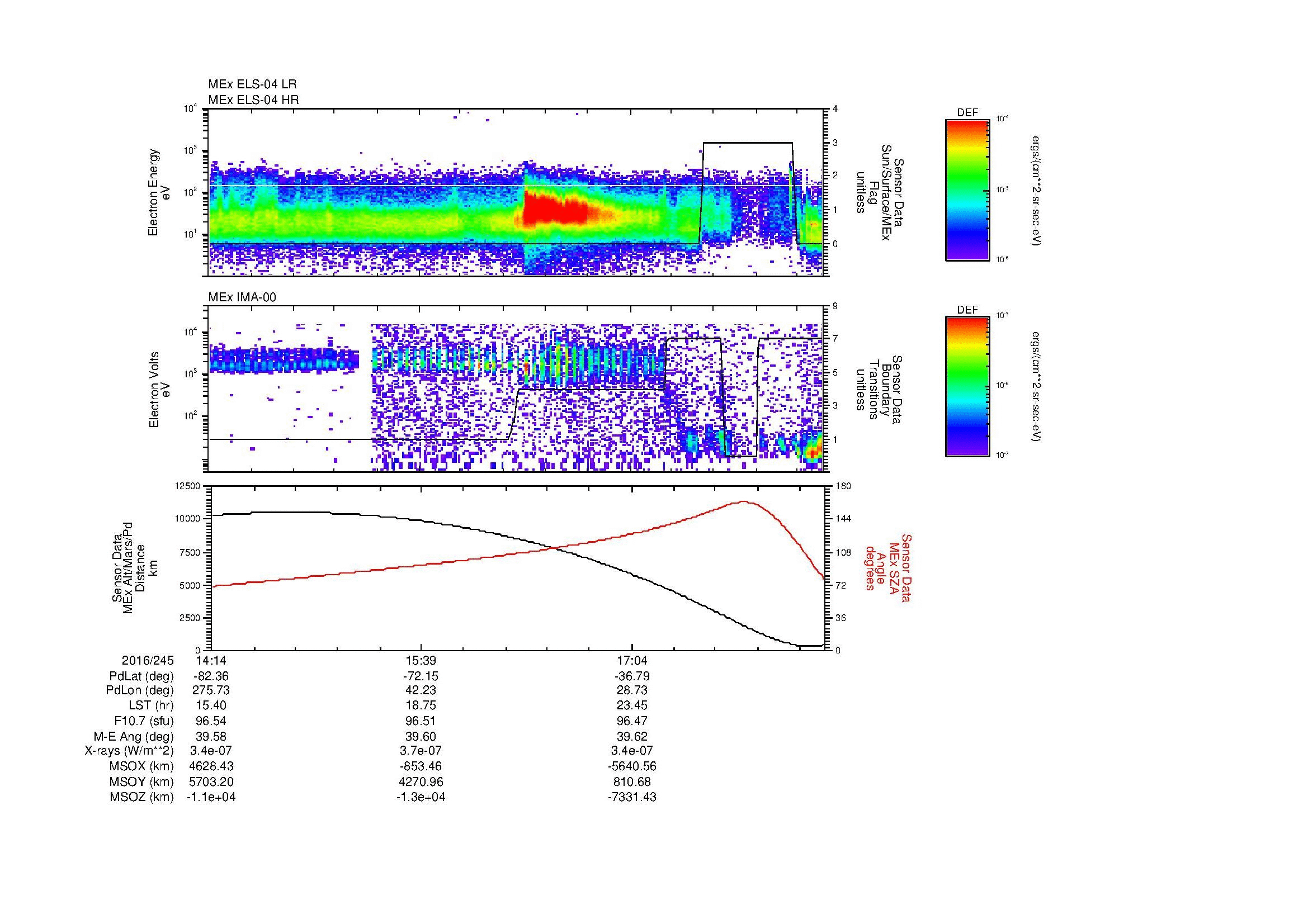
Task: Click the MSOX value -5640.56
Action: click(632, 766)
